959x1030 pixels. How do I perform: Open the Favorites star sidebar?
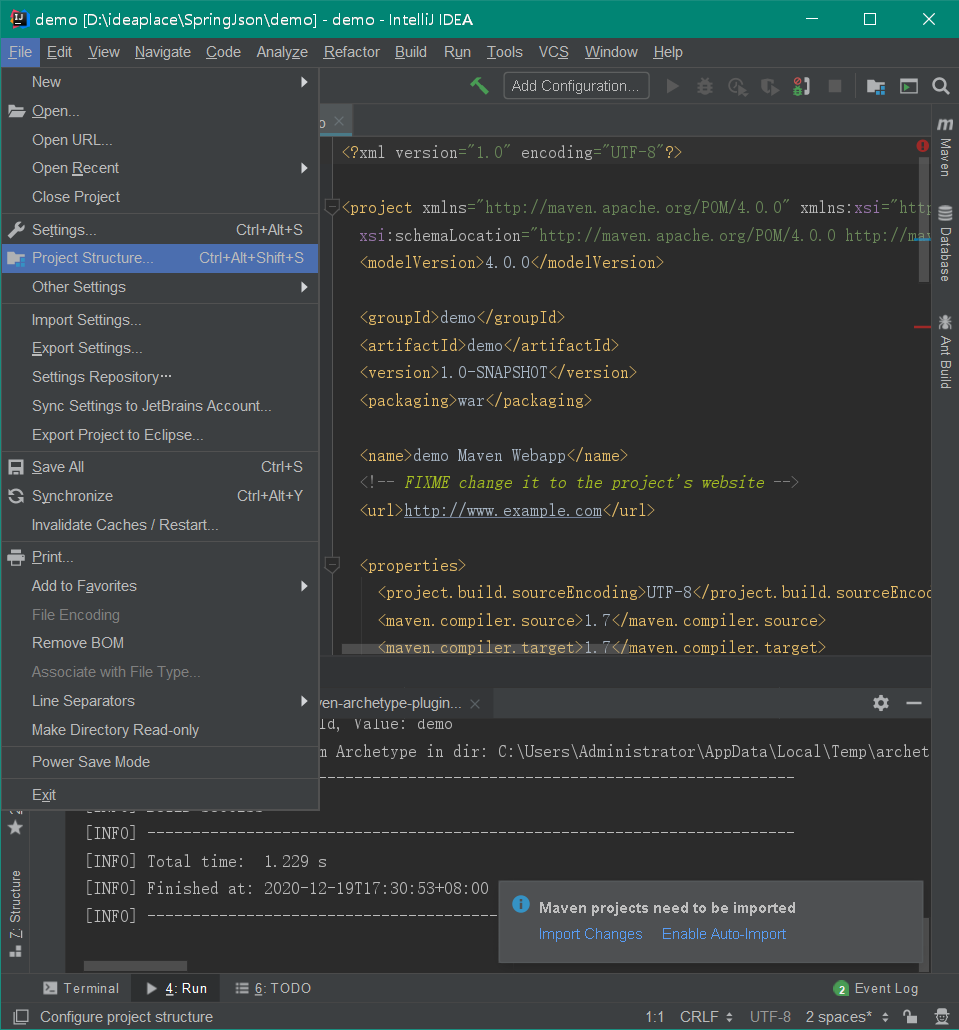pos(15,827)
